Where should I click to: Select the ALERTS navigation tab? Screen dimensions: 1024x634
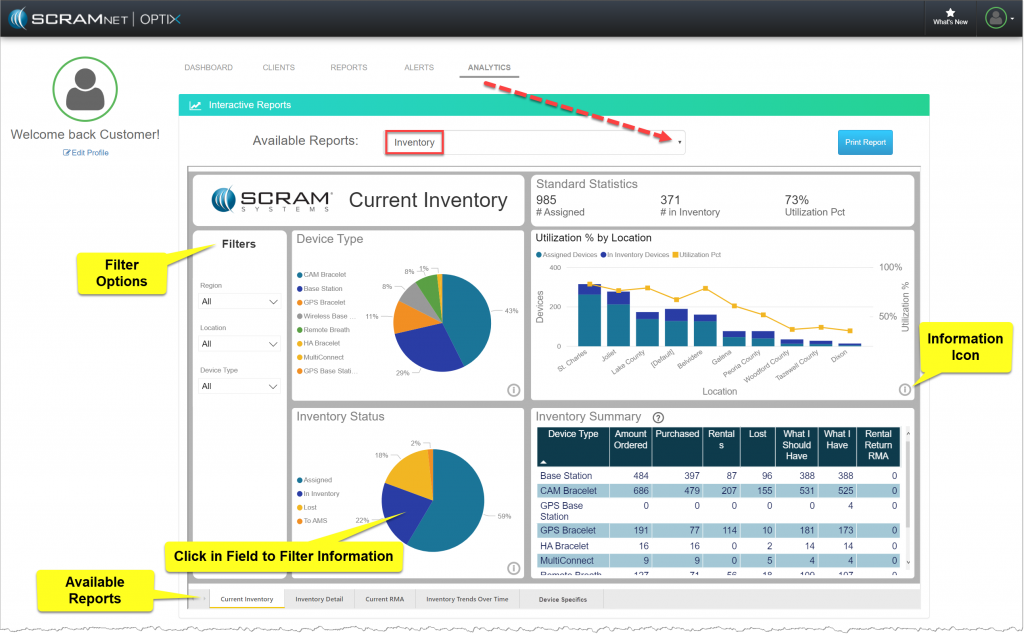419,67
